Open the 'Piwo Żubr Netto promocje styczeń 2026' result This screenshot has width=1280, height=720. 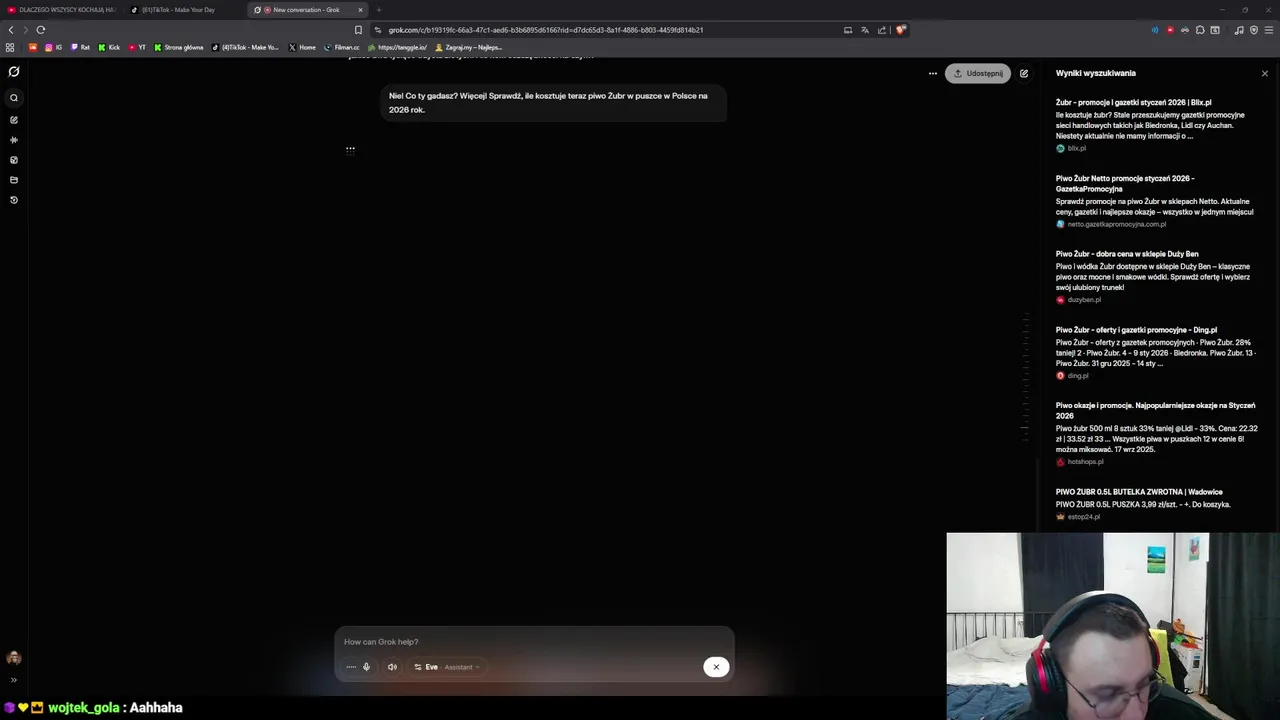point(1125,183)
